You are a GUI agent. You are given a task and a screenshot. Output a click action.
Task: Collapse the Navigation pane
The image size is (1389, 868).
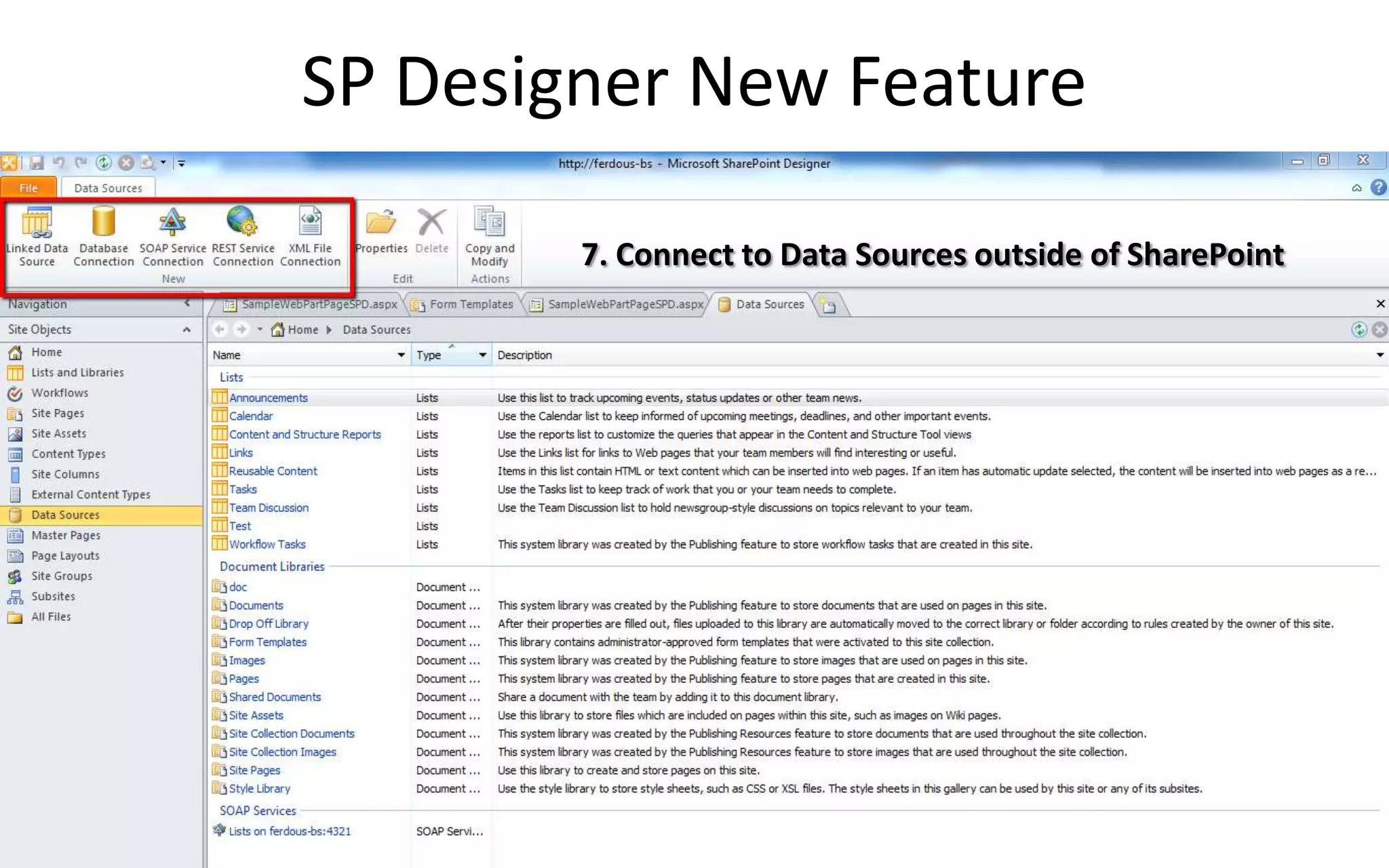coord(187,304)
